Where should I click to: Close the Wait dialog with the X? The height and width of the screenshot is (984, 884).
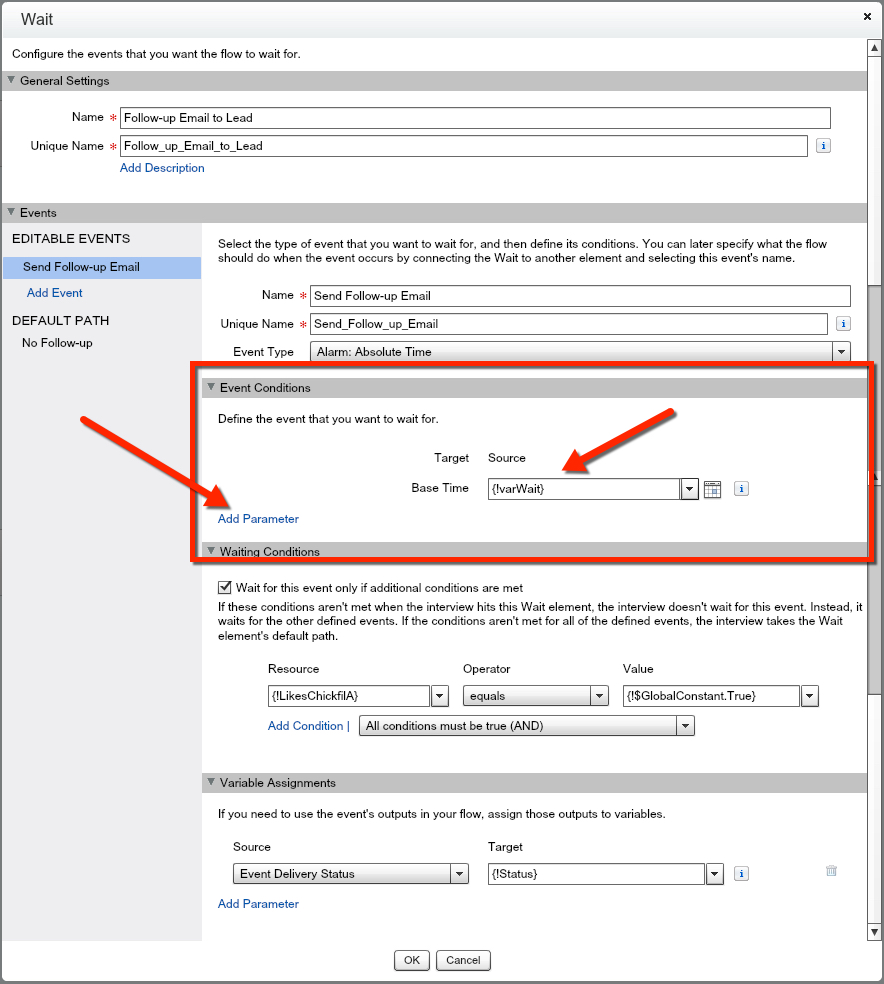point(866,17)
